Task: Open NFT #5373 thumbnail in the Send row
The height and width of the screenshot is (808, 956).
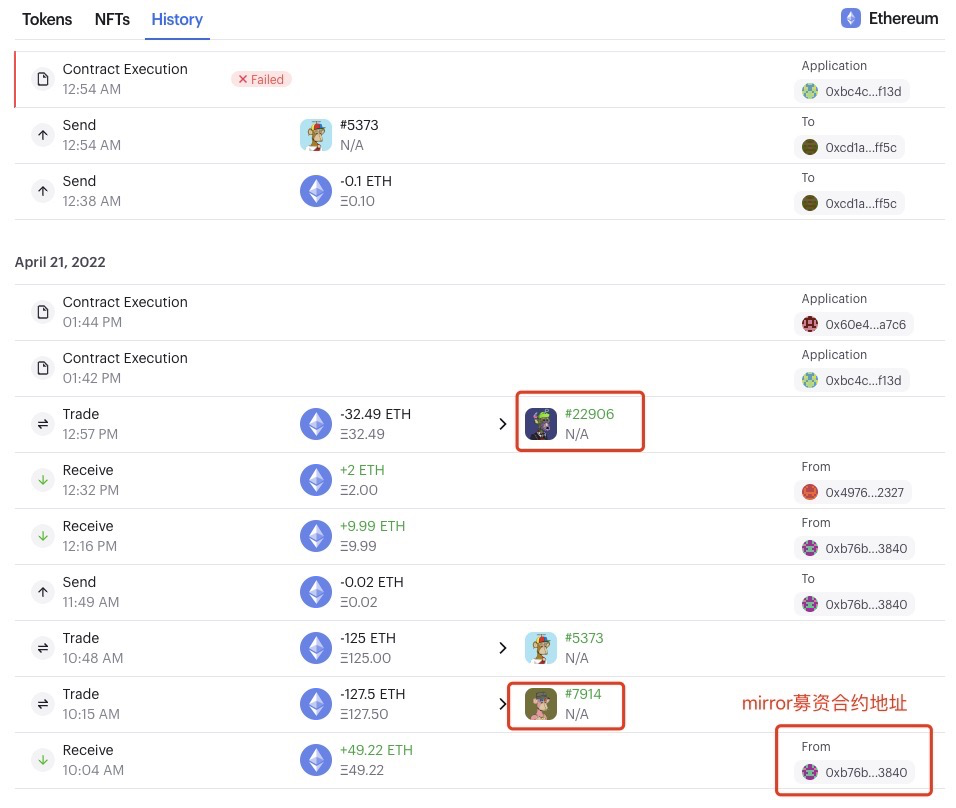Action: pos(316,135)
